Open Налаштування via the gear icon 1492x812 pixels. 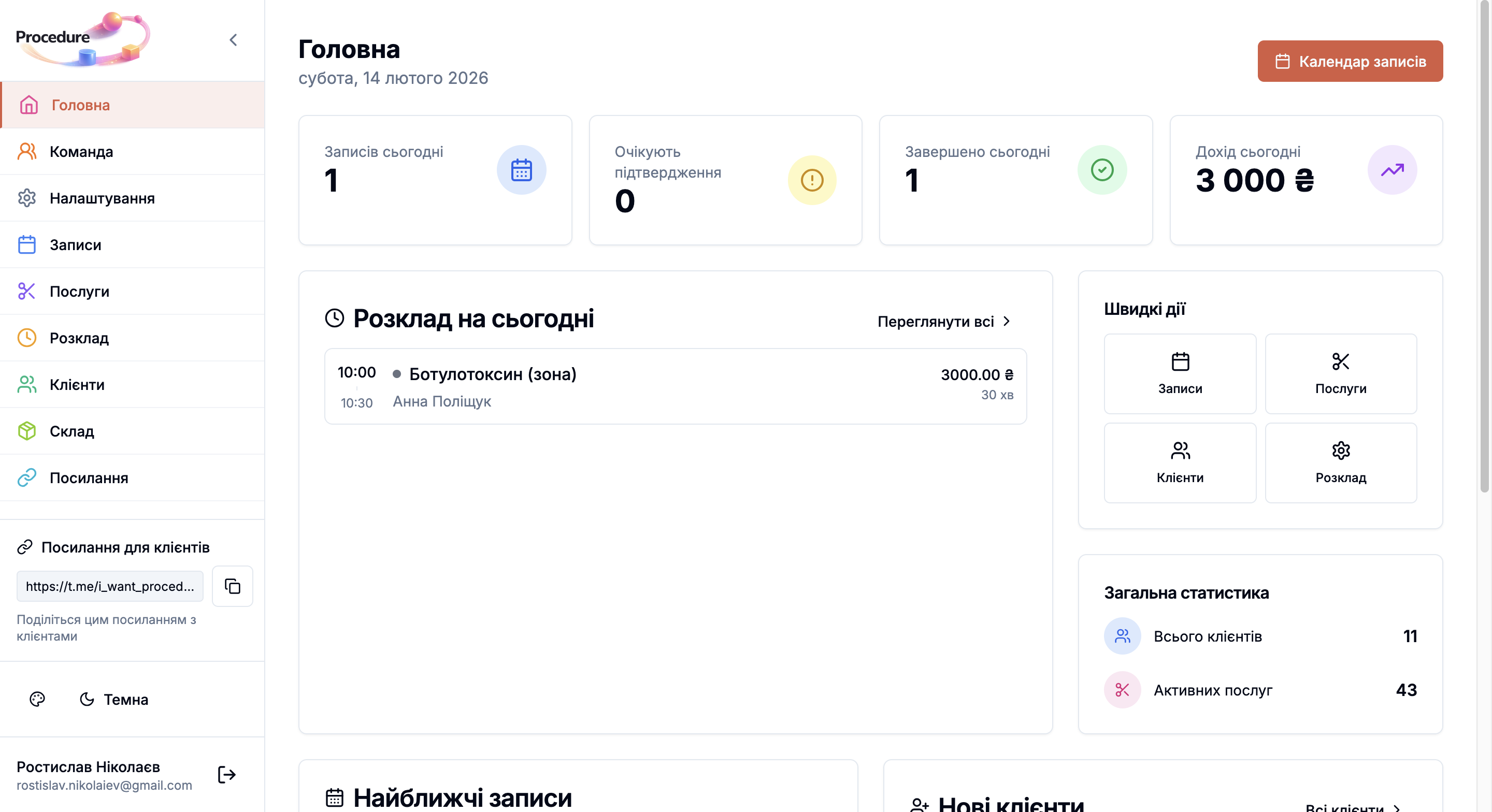pos(27,198)
